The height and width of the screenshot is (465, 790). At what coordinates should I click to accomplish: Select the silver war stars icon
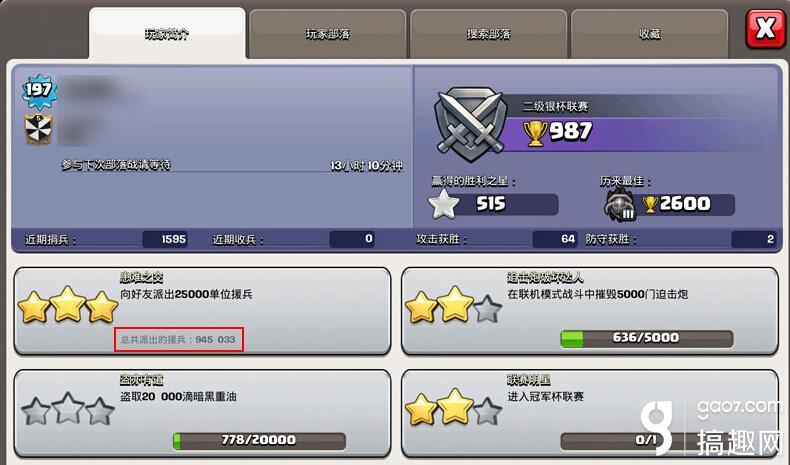coord(443,205)
